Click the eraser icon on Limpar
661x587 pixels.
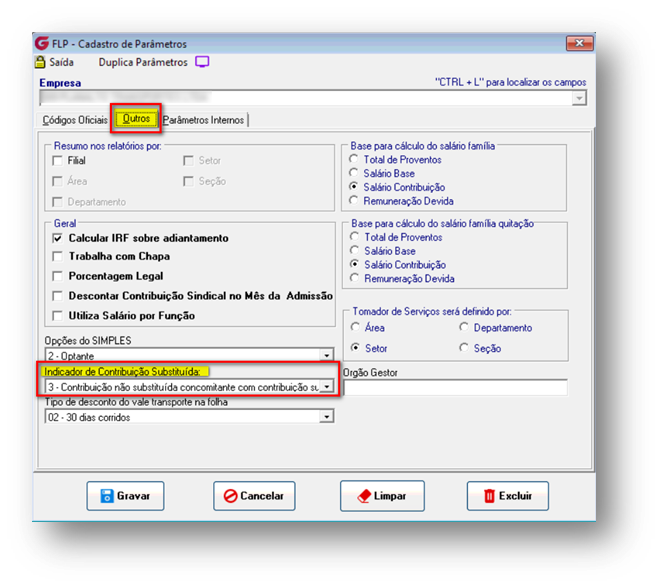[x=364, y=496]
